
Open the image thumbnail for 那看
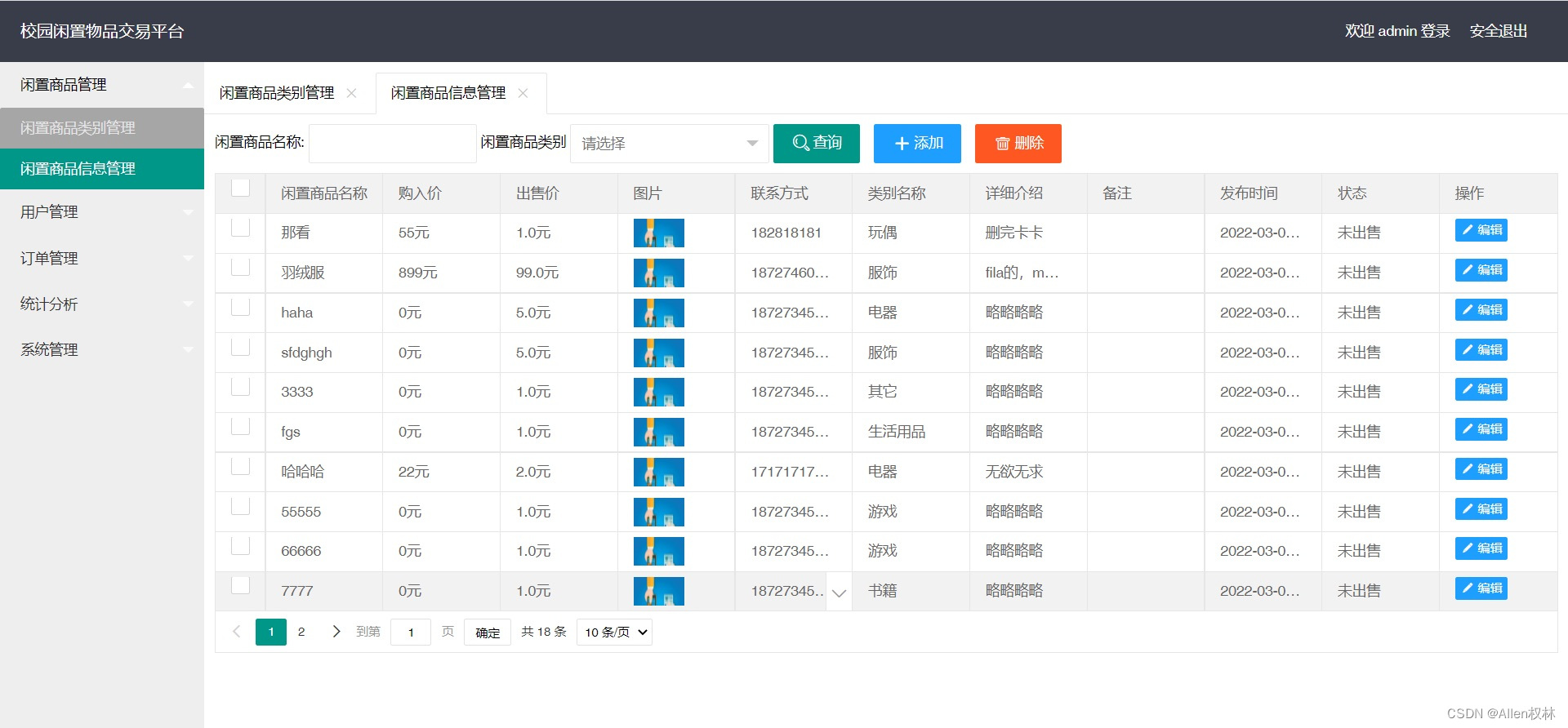coord(659,233)
